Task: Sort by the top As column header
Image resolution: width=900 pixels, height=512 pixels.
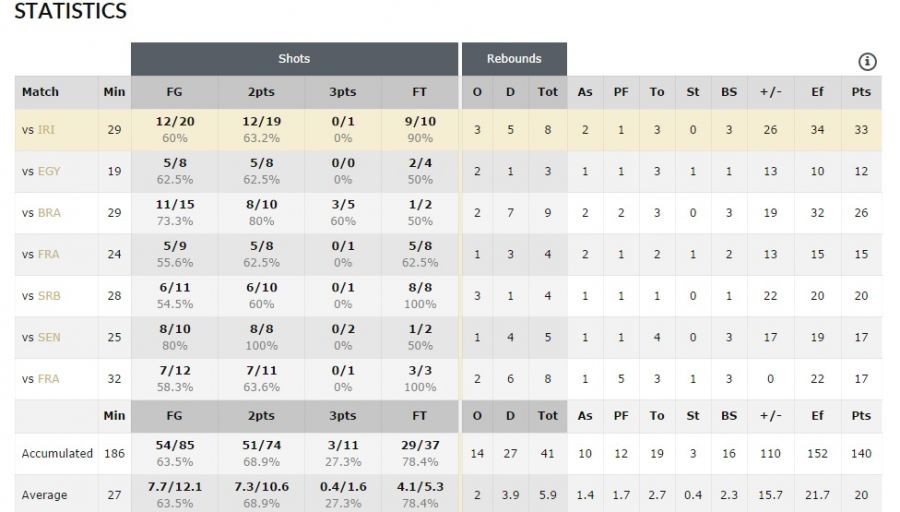Action: 585,92
